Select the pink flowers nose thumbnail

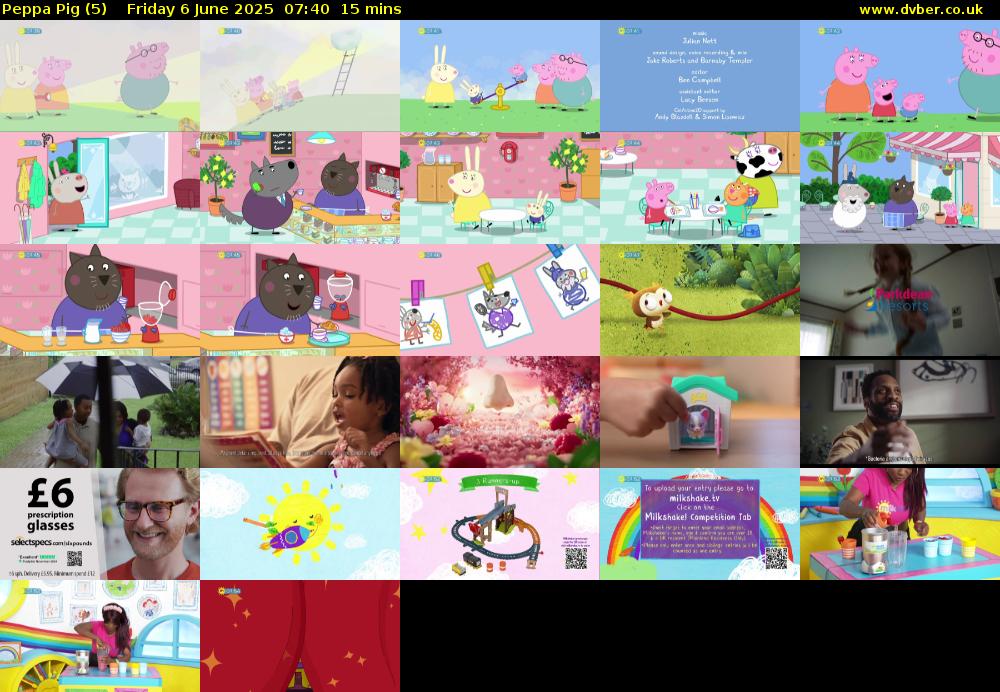click(500, 412)
